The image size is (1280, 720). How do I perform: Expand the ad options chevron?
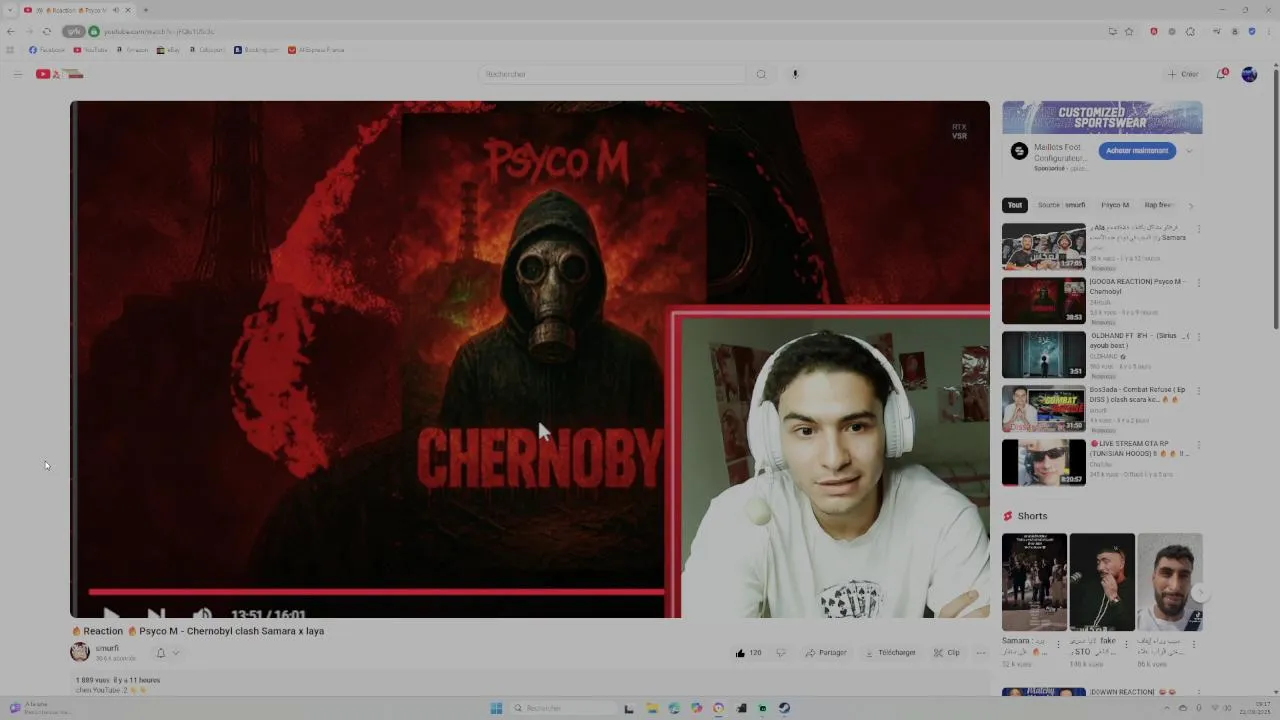[1189, 151]
